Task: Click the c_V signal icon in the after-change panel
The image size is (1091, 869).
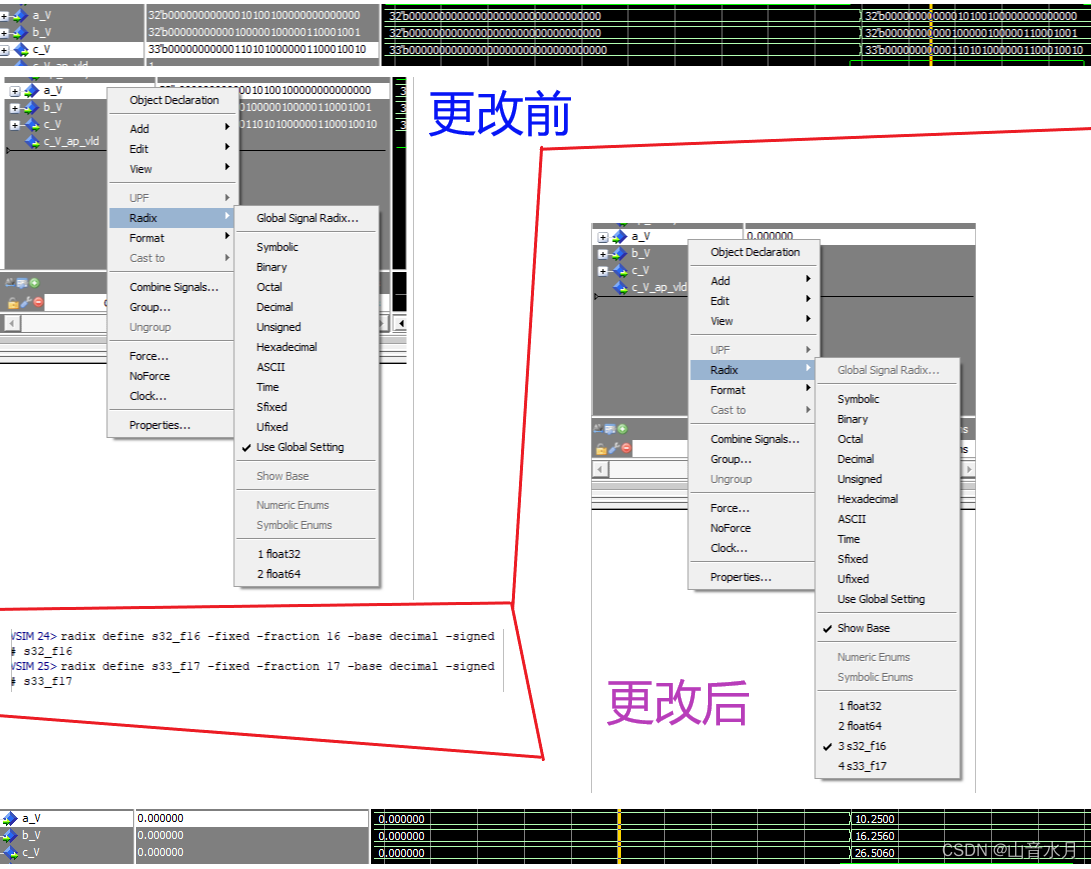Action: point(619,271)
